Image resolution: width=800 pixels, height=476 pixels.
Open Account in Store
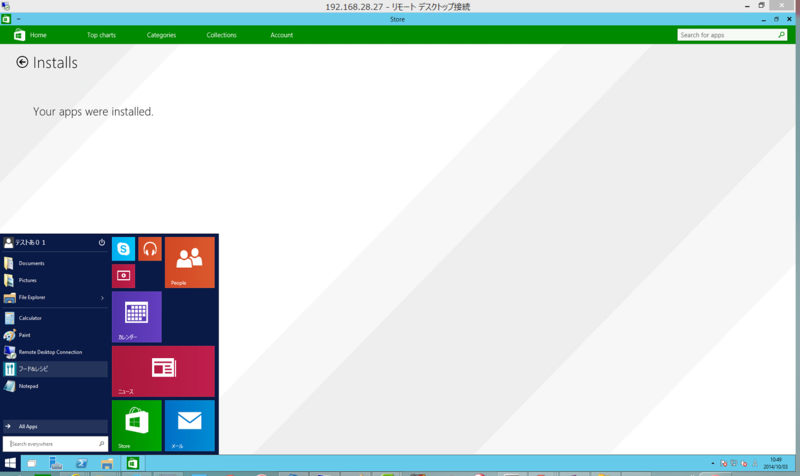tap(282, 35)
